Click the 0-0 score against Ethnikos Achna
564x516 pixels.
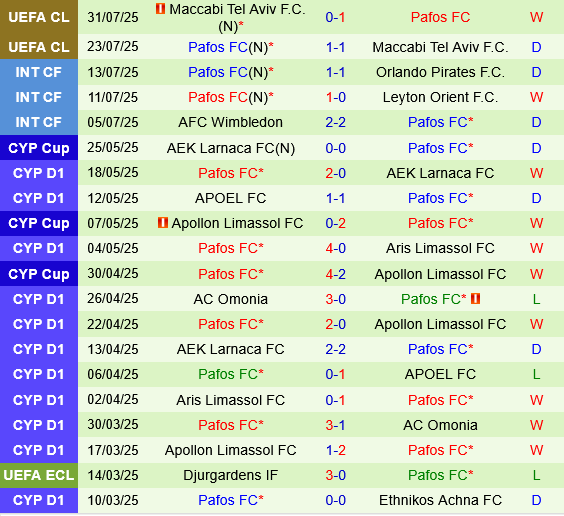335,500
